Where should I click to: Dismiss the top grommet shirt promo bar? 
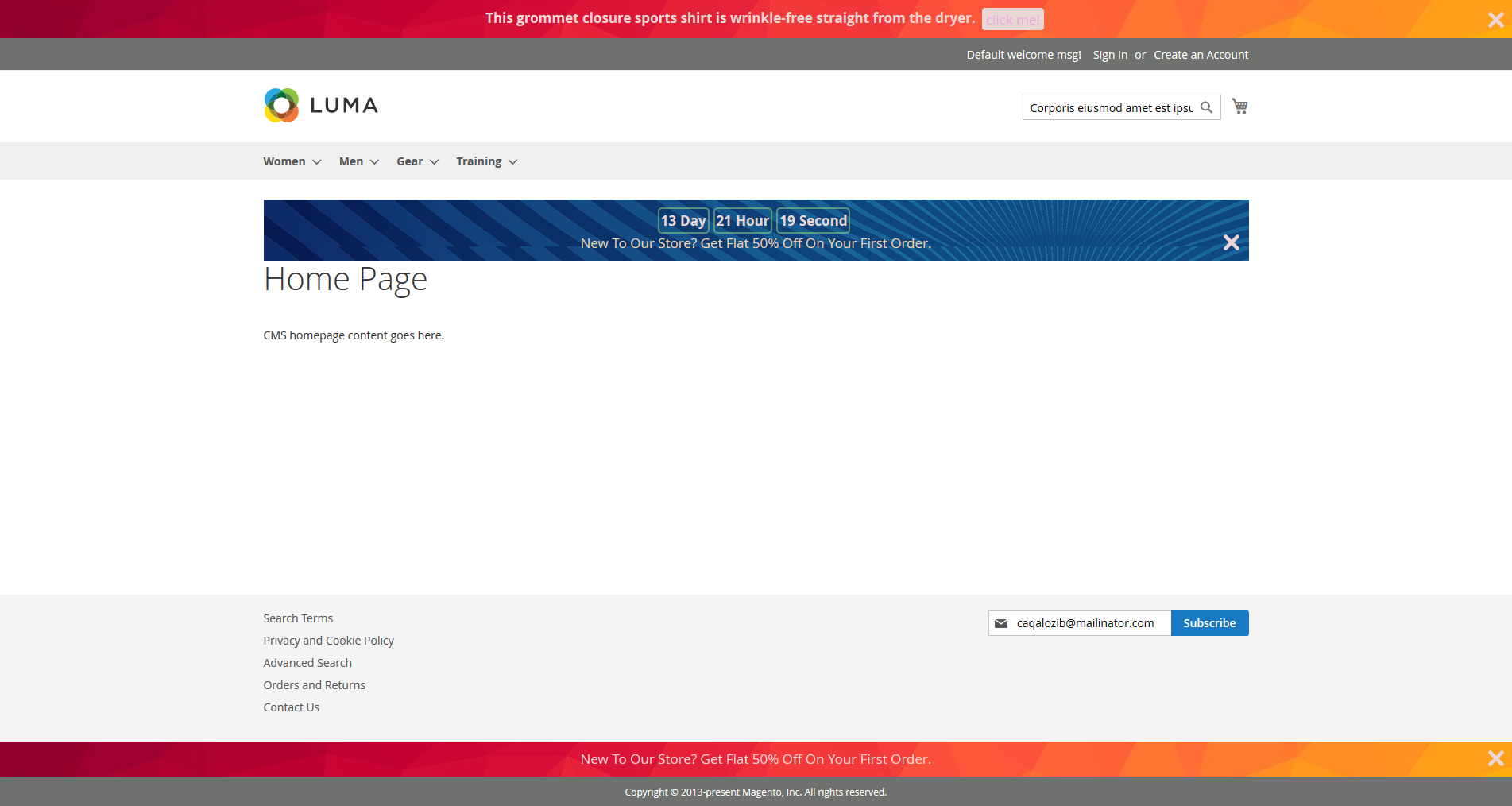coord(1495,20)
